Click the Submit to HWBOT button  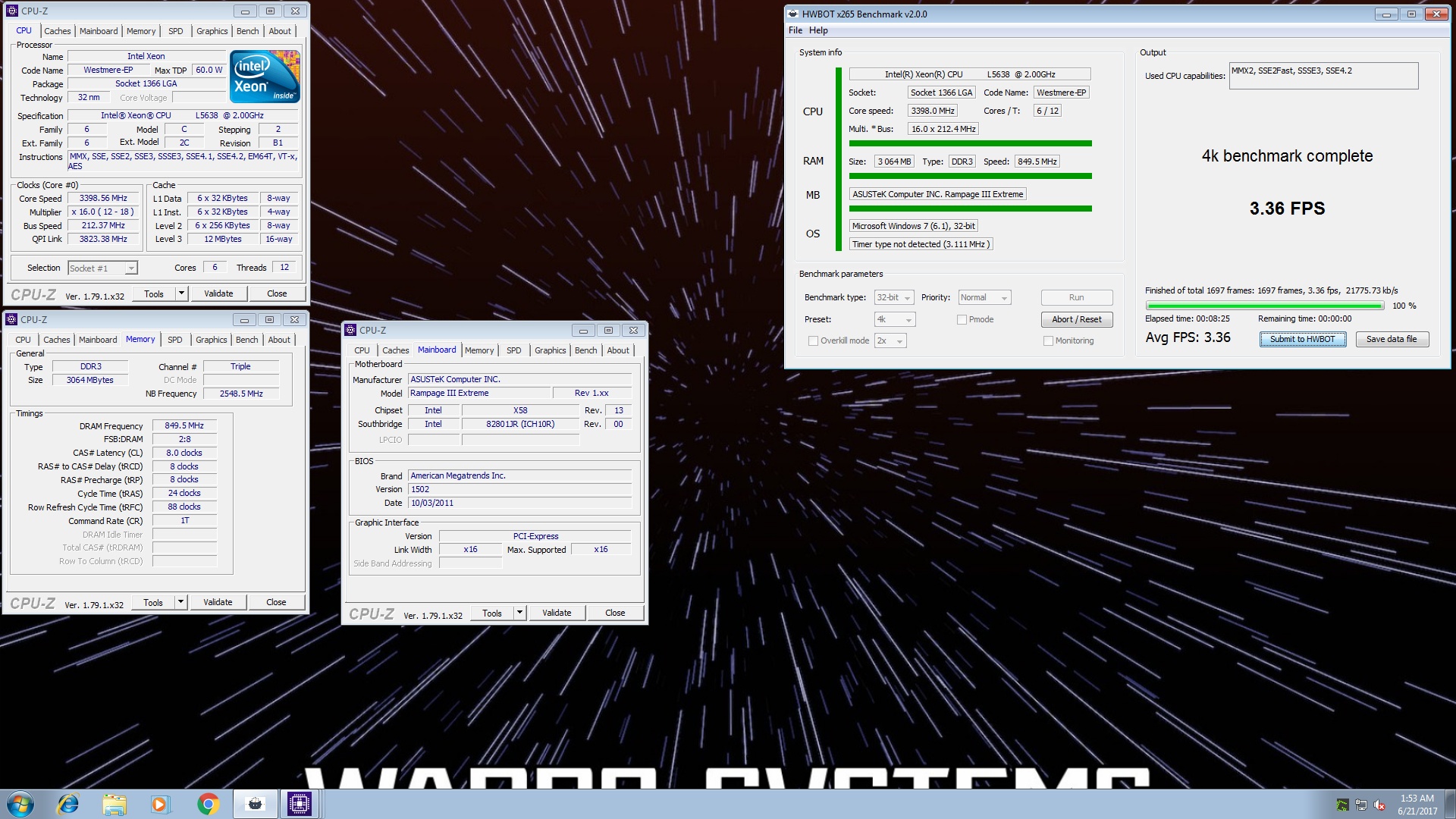pyautogui.click(x=1303, y=339)
